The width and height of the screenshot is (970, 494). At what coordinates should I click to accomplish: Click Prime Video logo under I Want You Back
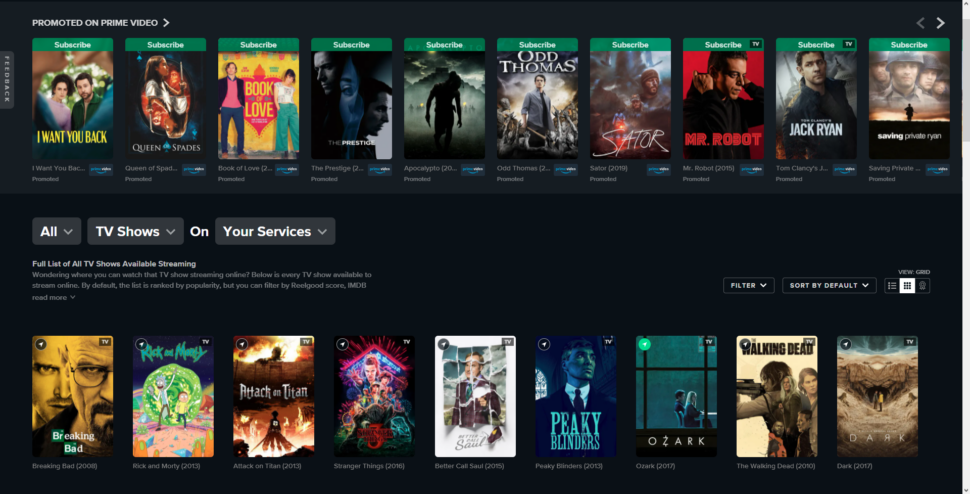tap(101, 169)
